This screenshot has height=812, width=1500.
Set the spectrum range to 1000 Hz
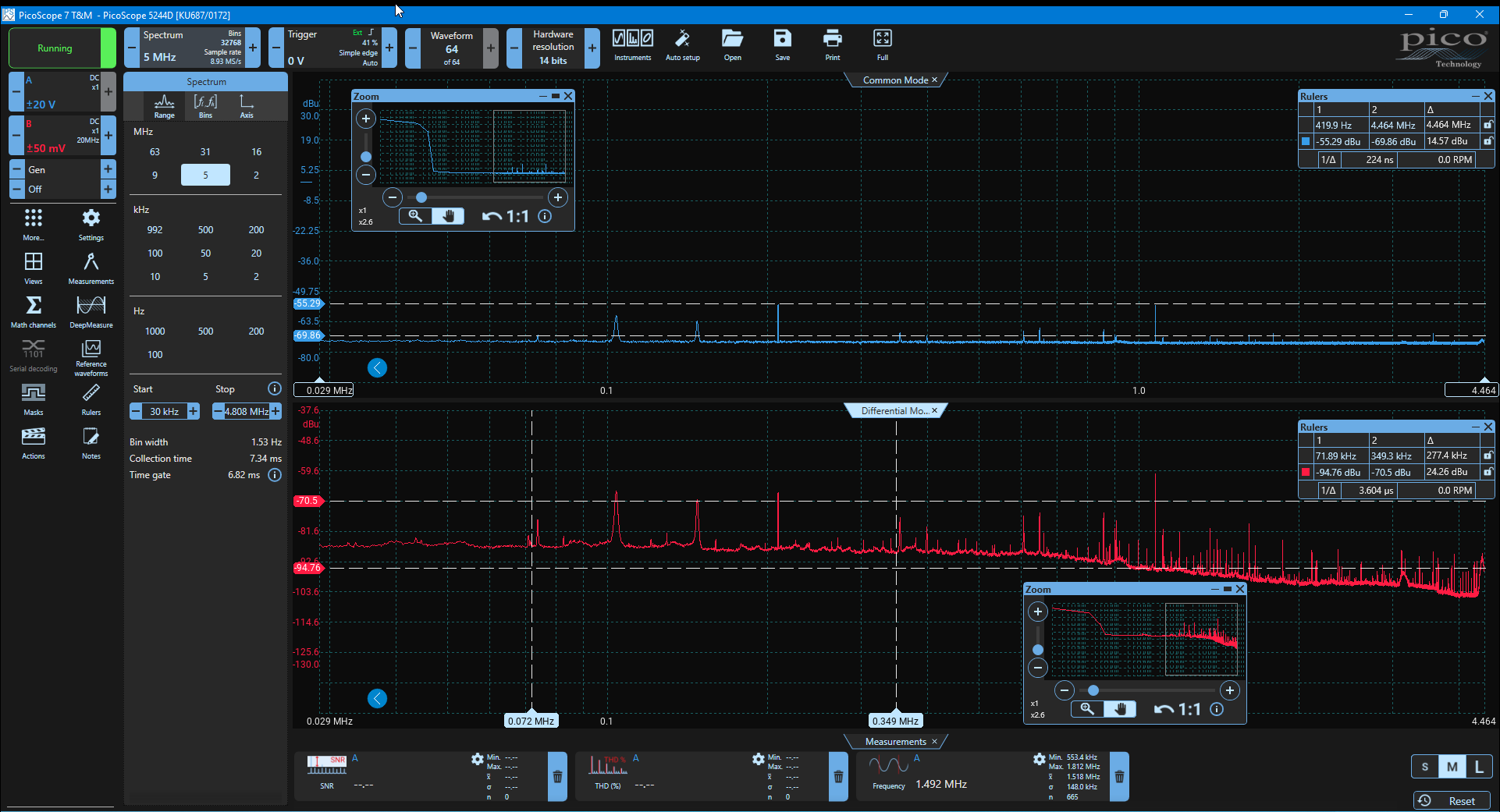pyautogui.click(x=155, y=332)
